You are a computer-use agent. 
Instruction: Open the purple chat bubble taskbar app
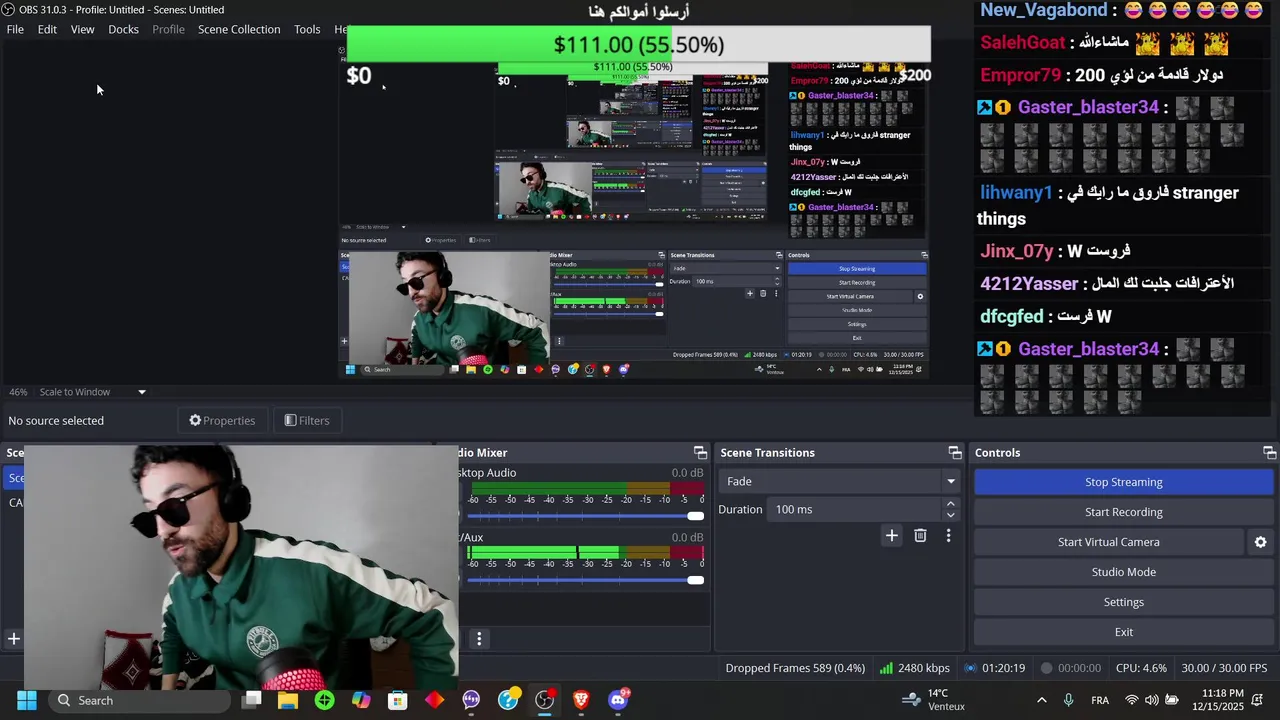471,700
